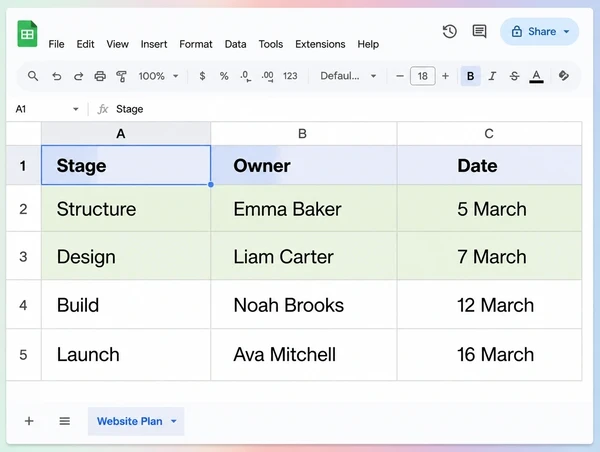Image resolution: width=600 pixels, height=452 pixels.
Task: Select the Structure cell
Action: (x=126, y=209)
